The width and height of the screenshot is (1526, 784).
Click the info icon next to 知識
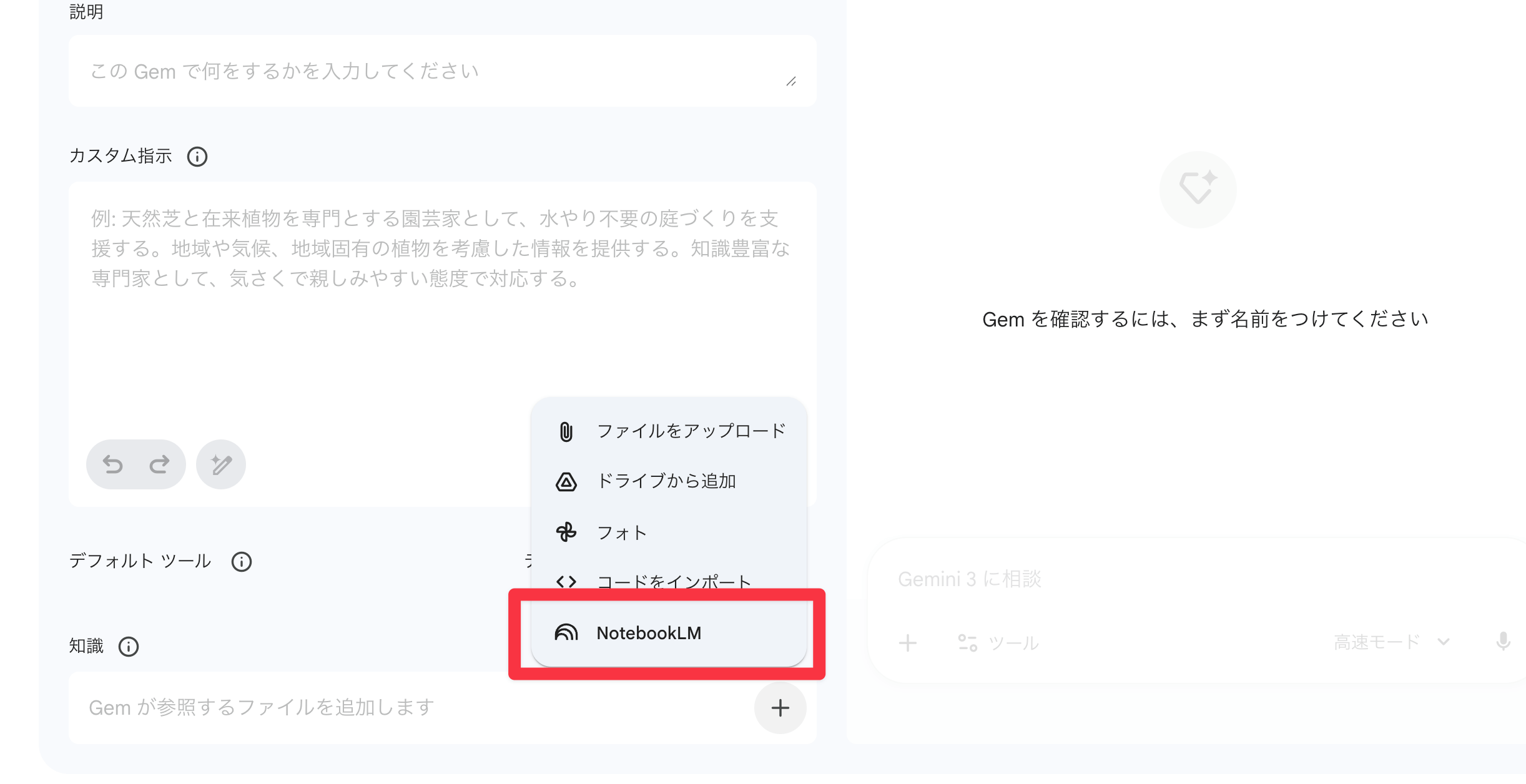point(129,647)
